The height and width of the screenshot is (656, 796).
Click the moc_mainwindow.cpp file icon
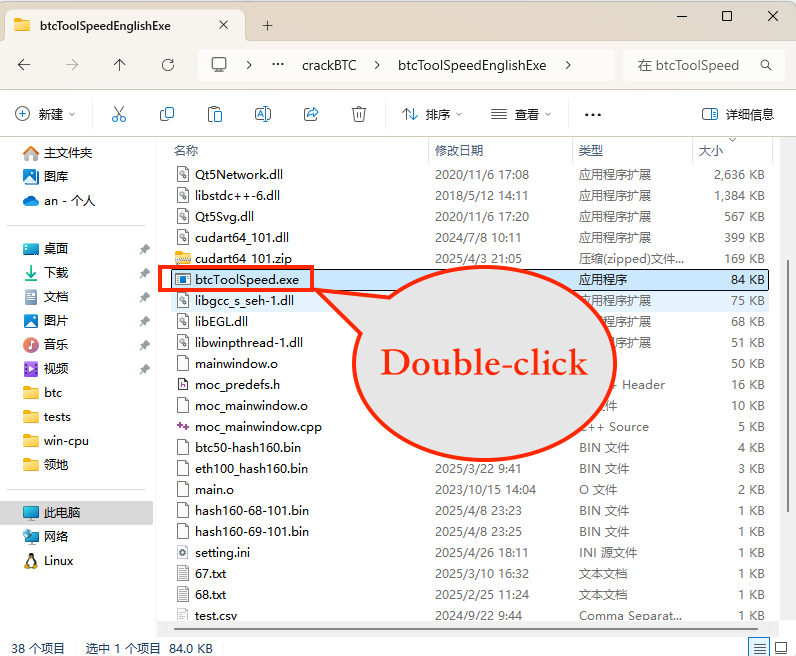tap(182, 427)
